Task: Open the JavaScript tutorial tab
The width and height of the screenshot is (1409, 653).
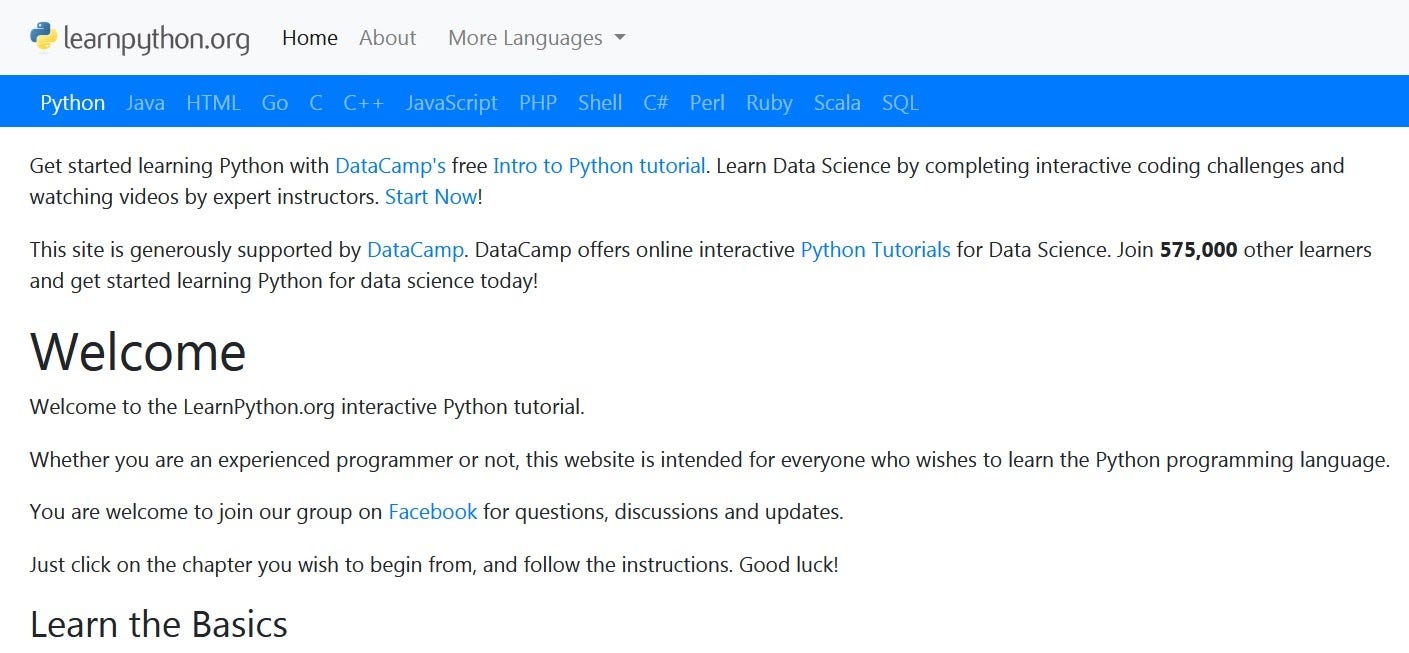Action: tap(451, 103)
